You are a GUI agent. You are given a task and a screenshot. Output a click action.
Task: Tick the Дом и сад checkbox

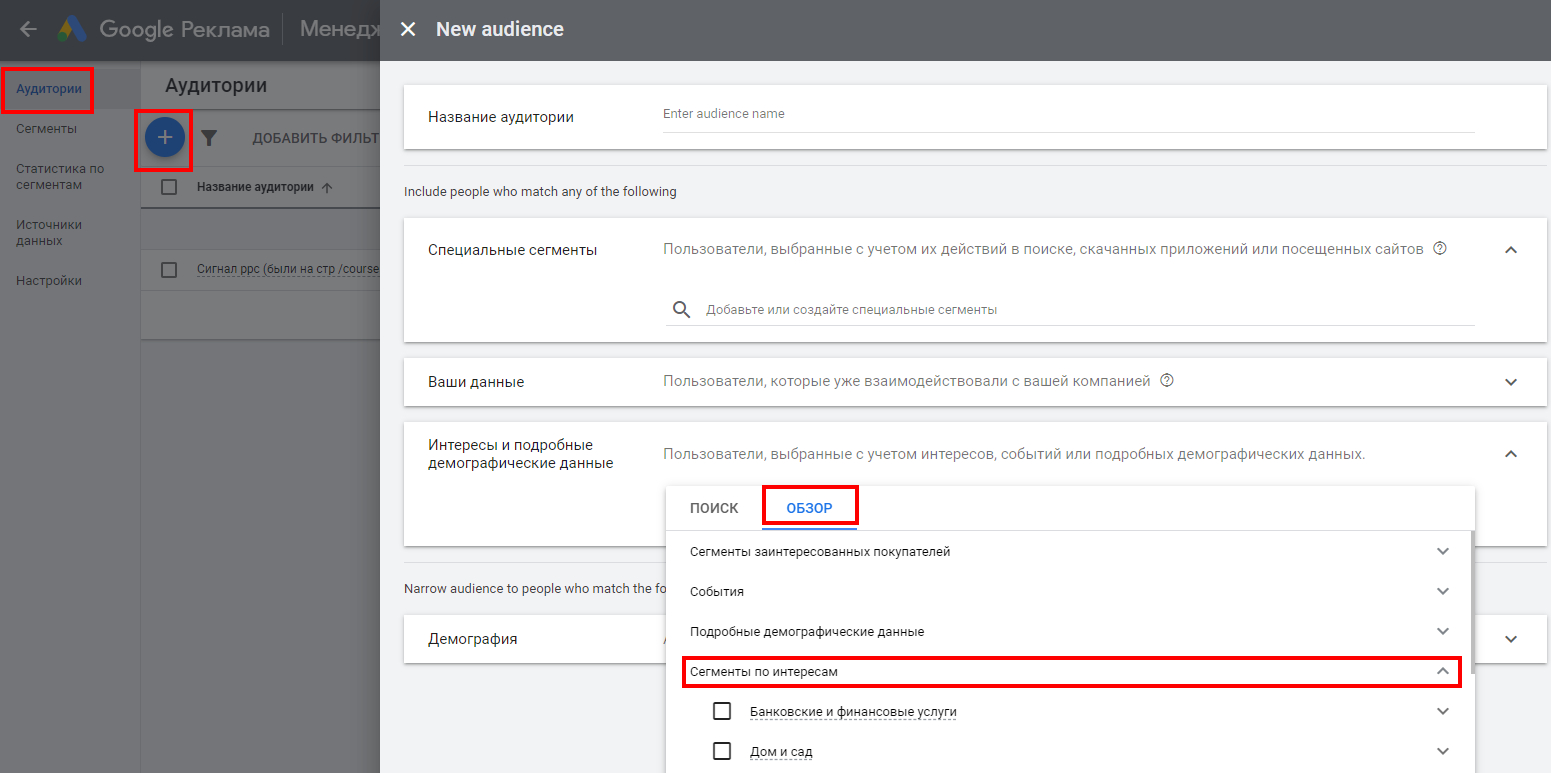pyautogui.click(x=722, y=751)
